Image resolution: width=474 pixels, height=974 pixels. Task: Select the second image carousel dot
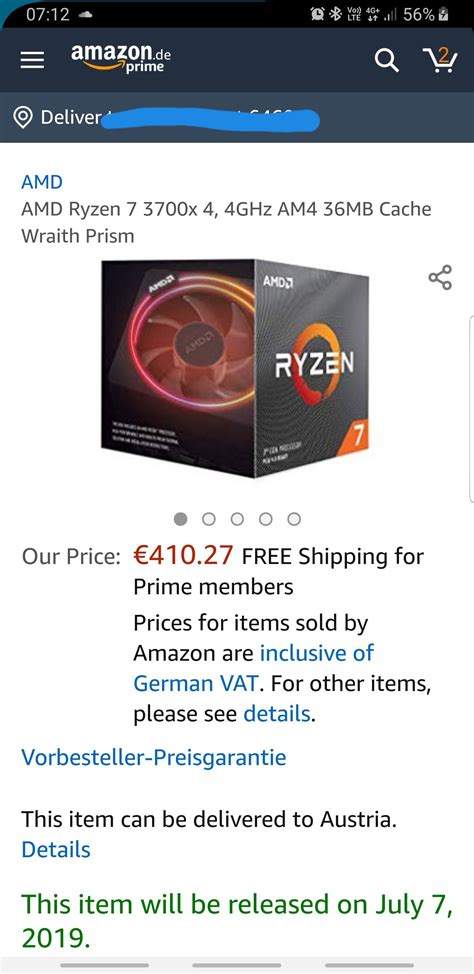pyautogui.click(x=209, y=519)
